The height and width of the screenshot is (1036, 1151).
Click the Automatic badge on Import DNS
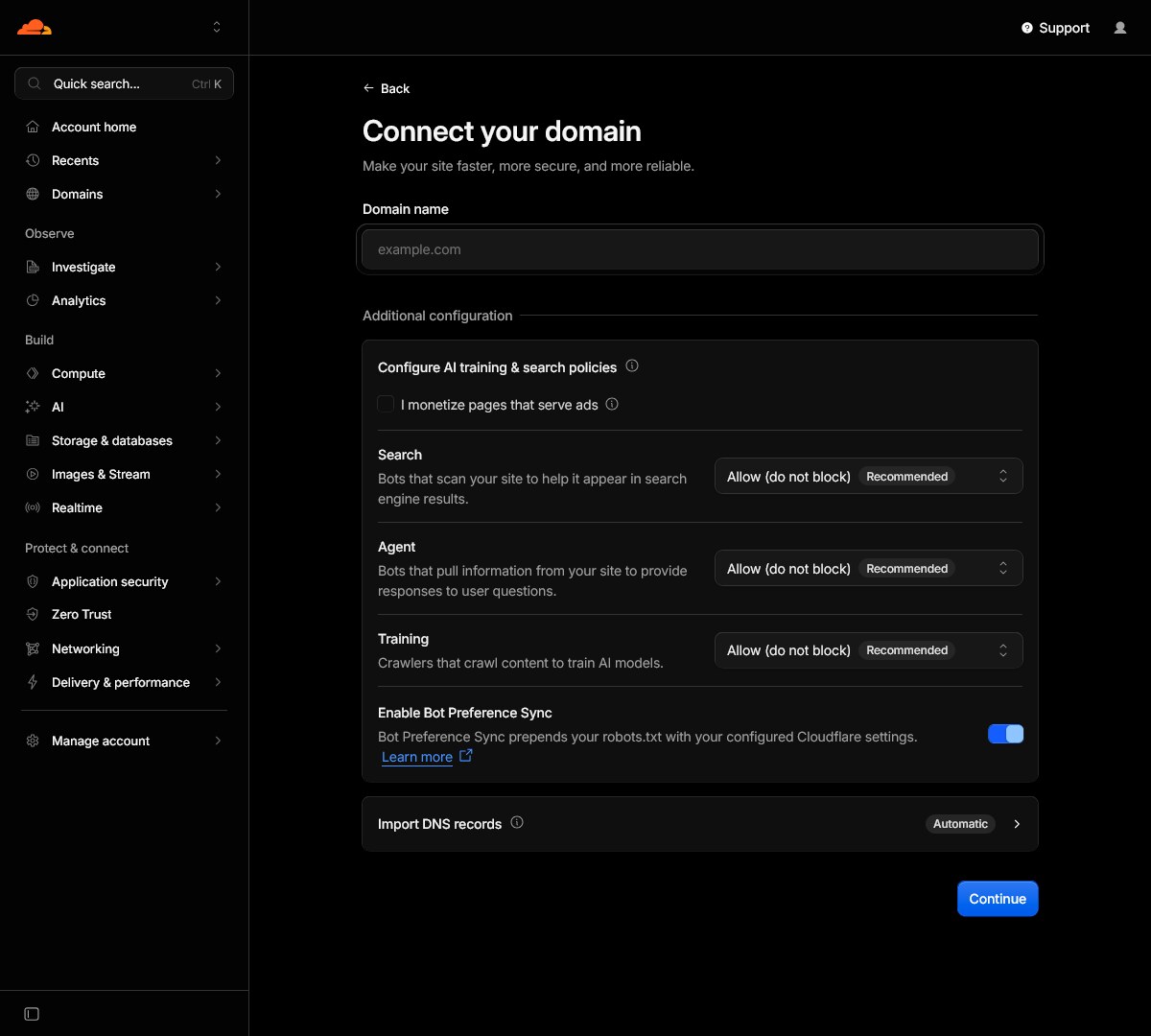(960, 824)
